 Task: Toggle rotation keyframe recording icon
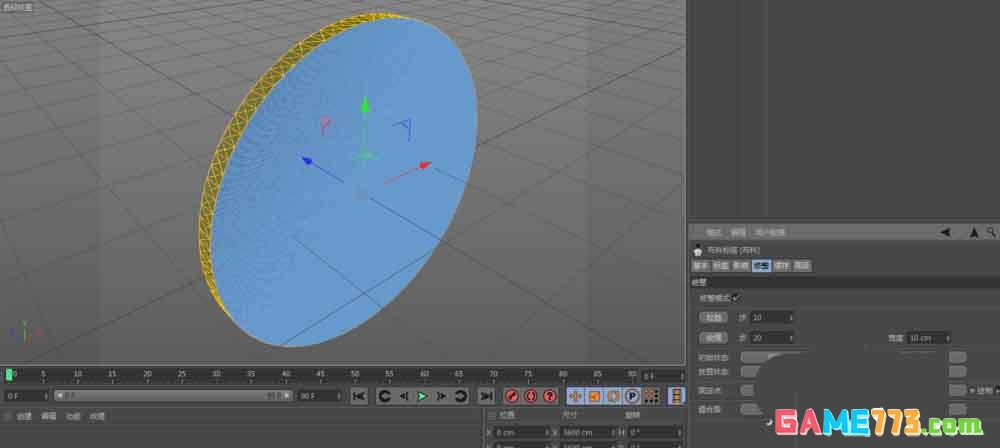pos(613,396)
